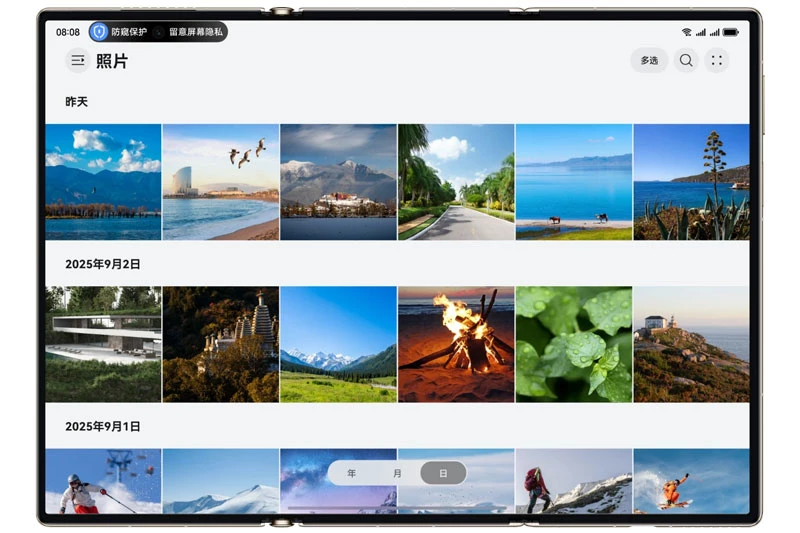Viewport: 800px width, 533px height.
Task: Tap the Wi-Fi status icon
Action: (687, 32)
